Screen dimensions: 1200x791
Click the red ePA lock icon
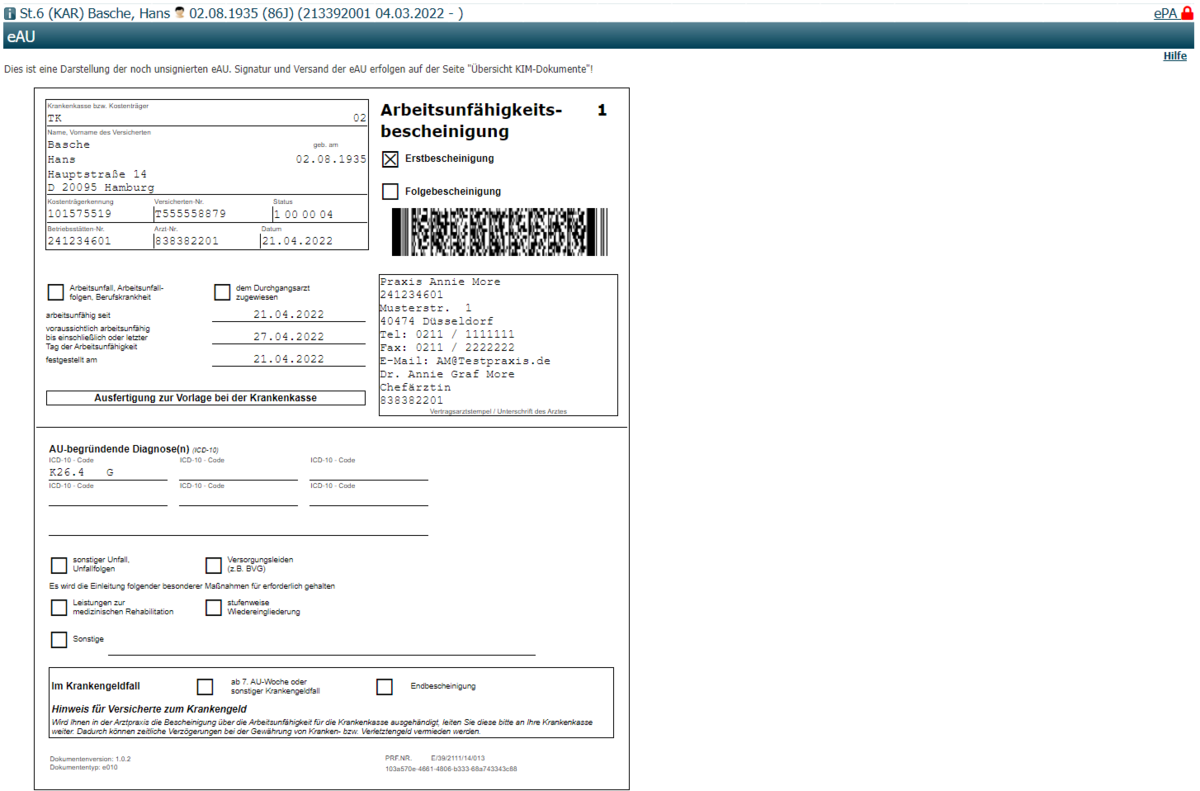[x=1188, y=13]
